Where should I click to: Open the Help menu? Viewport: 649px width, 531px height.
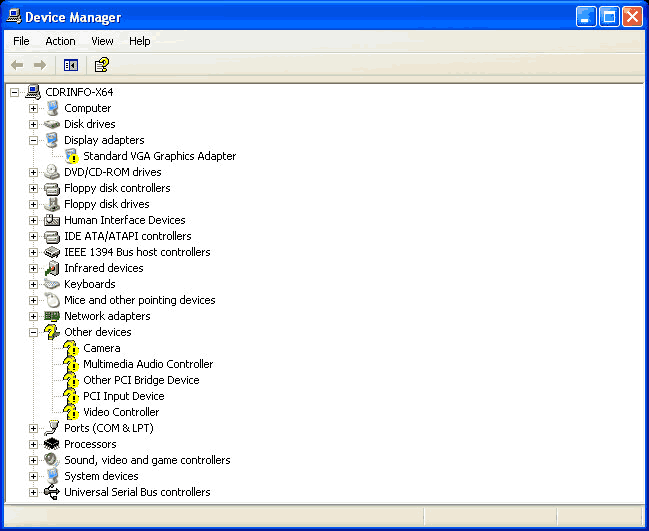coord(139,41)
